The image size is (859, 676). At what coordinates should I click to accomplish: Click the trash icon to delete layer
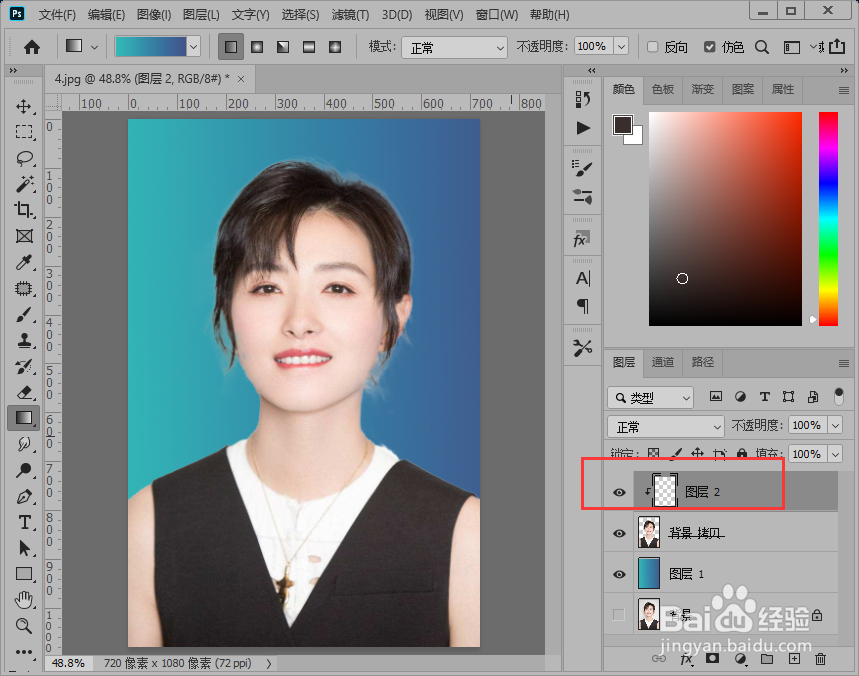tap(820, 659)
